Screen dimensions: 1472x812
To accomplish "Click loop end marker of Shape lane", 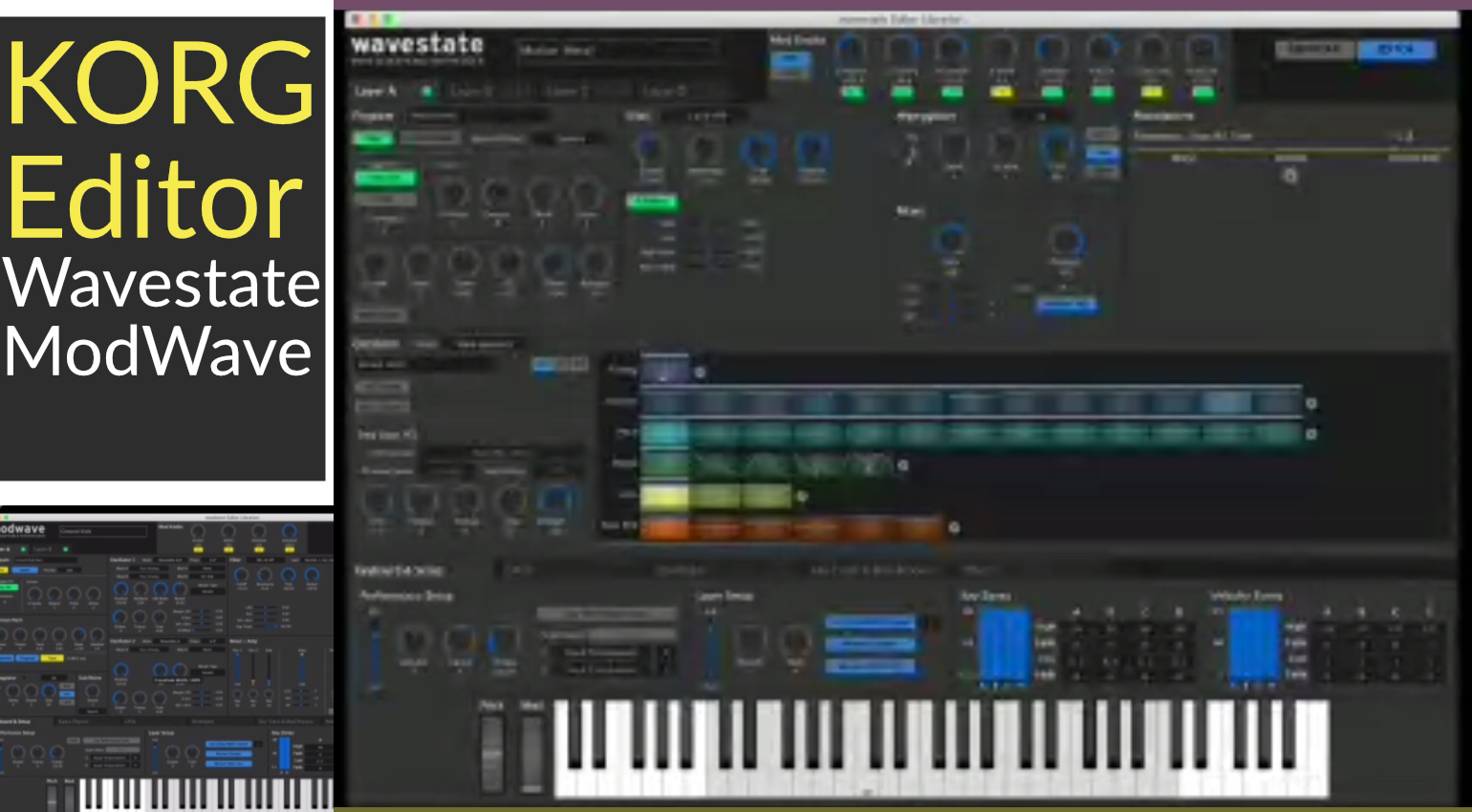I will point(902,465).
